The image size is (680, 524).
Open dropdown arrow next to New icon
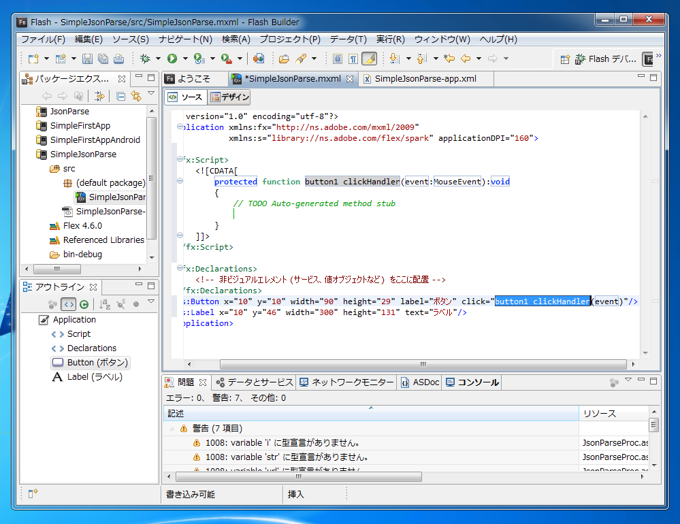pos(46,59)
